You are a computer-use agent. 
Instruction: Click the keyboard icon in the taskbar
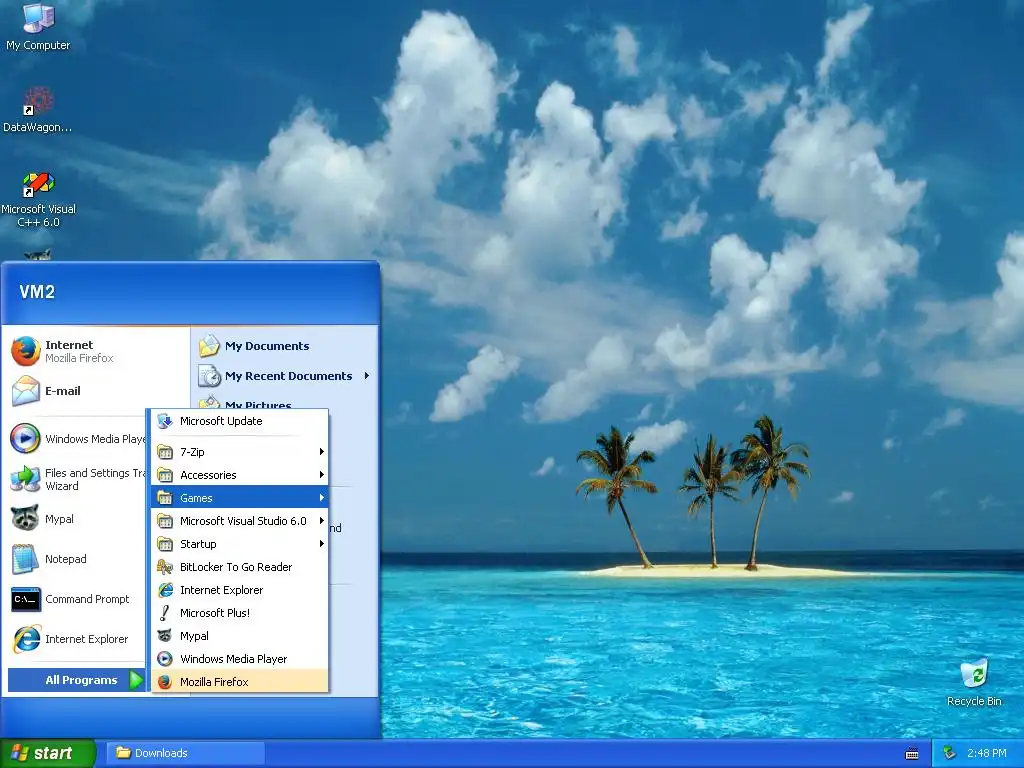(912, 754)
